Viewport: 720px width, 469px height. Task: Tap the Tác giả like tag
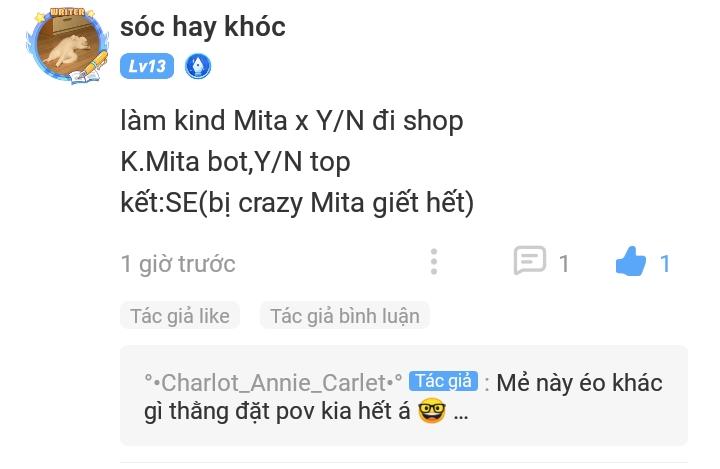pyautogui.click(x=180, y=316)
